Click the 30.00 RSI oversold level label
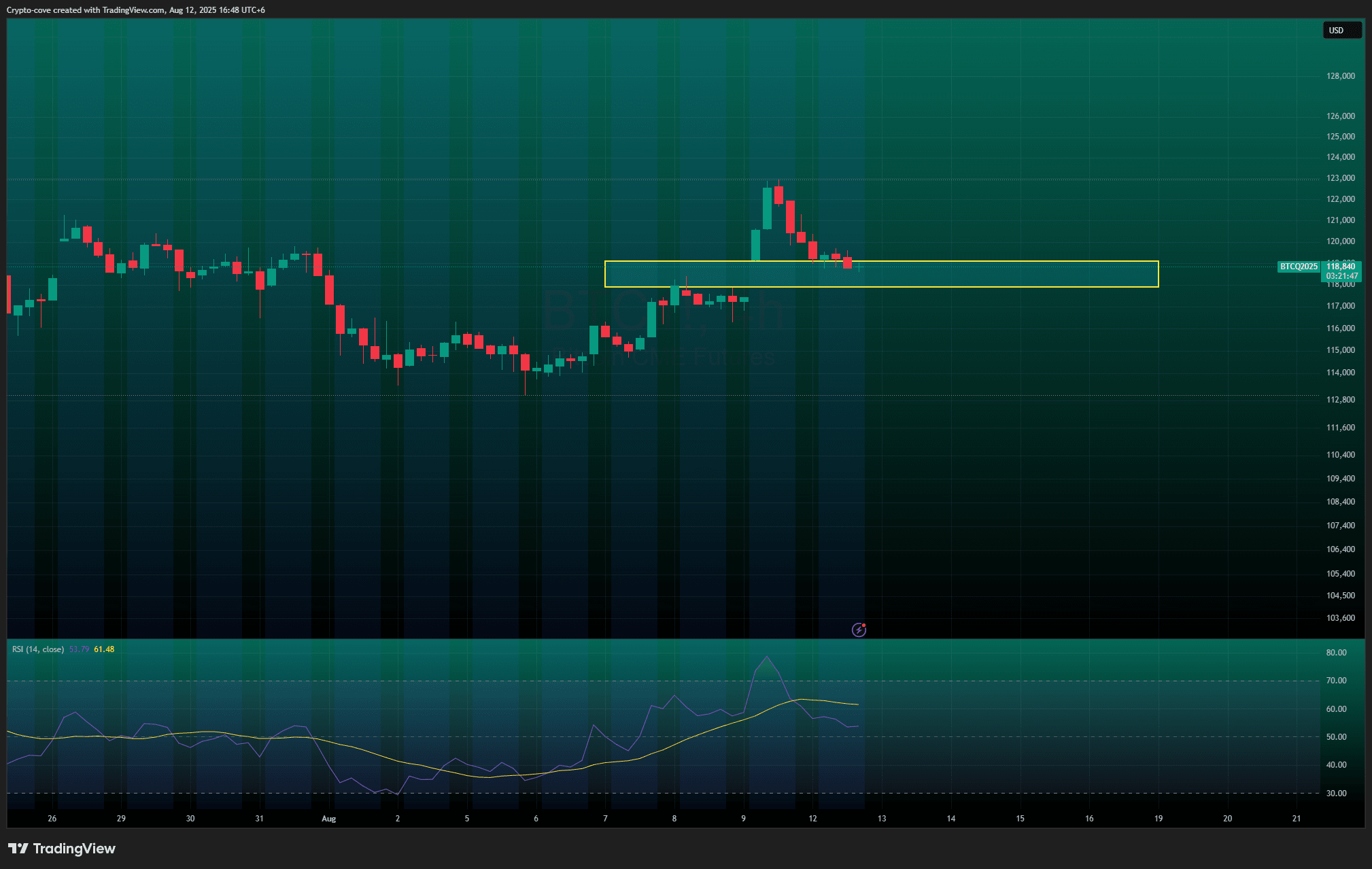This screenshot has width=1372, height=869. click(x=1336, y=794)
